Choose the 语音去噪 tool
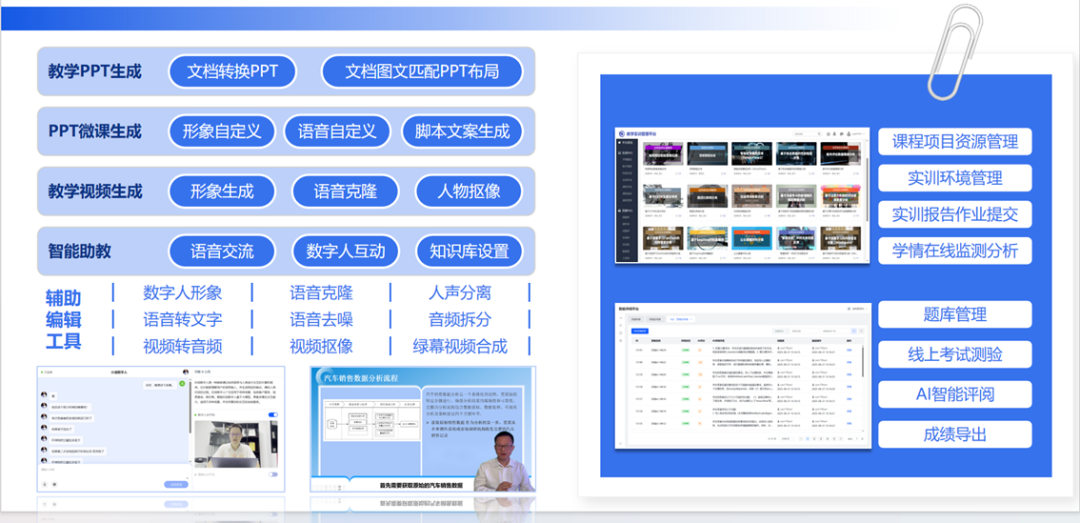 321,319
